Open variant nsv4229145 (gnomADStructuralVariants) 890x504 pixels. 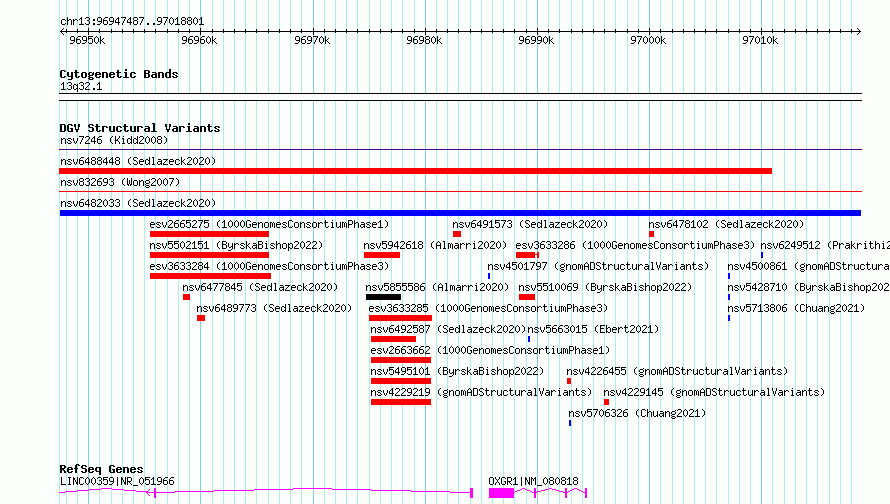coord(714,392)
